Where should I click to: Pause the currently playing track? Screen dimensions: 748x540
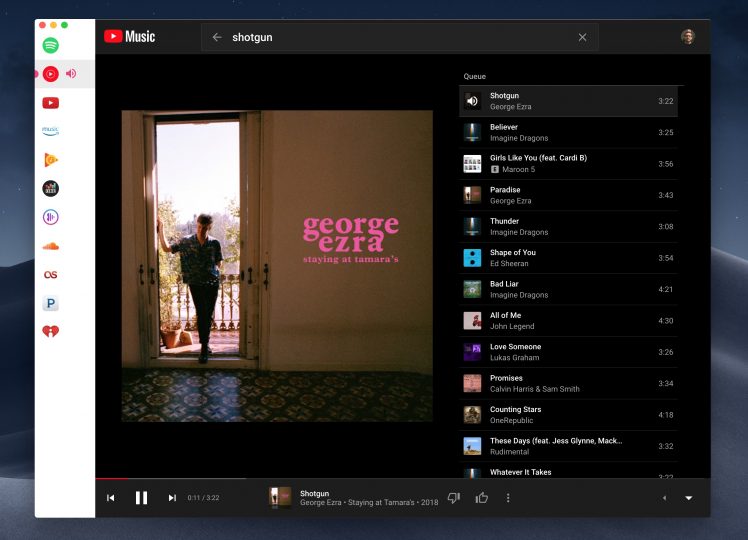click(141, 498)
